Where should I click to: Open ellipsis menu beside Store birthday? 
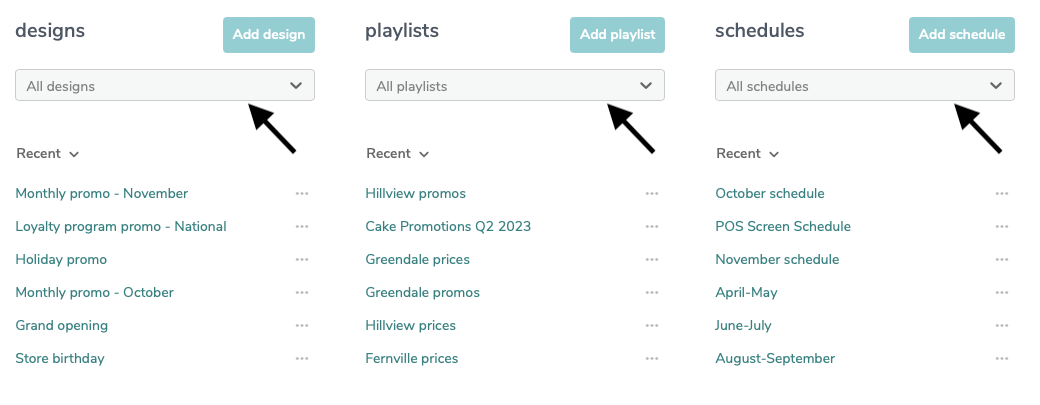302,359
